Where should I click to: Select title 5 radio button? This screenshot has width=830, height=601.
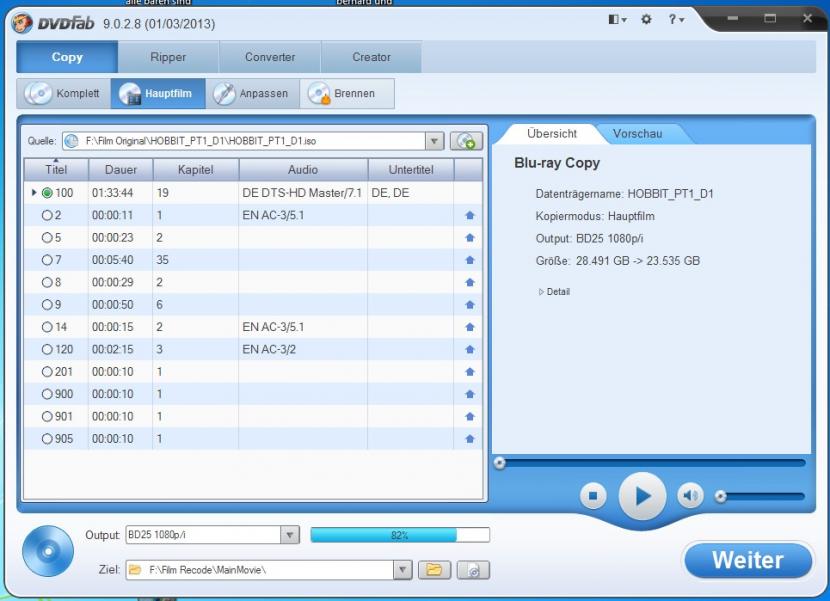click(47, 238)
